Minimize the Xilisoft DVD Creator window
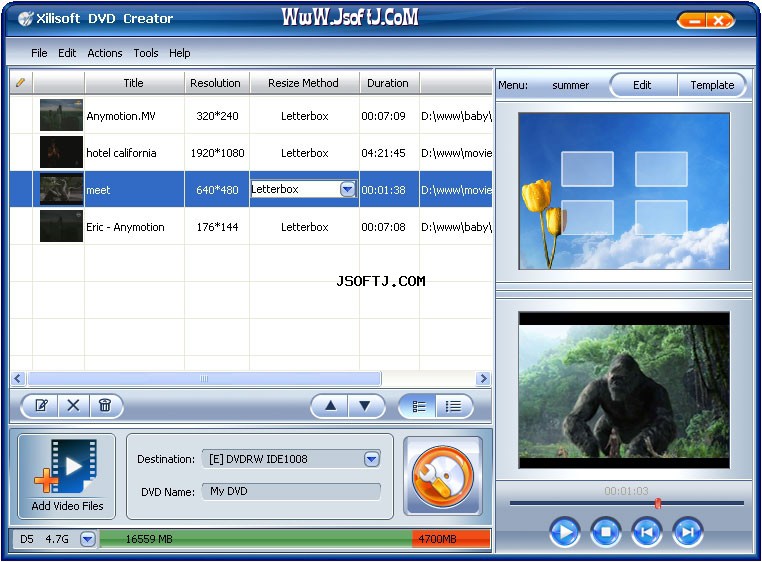This screenshot has width=762, height=562. coord(694,20)
